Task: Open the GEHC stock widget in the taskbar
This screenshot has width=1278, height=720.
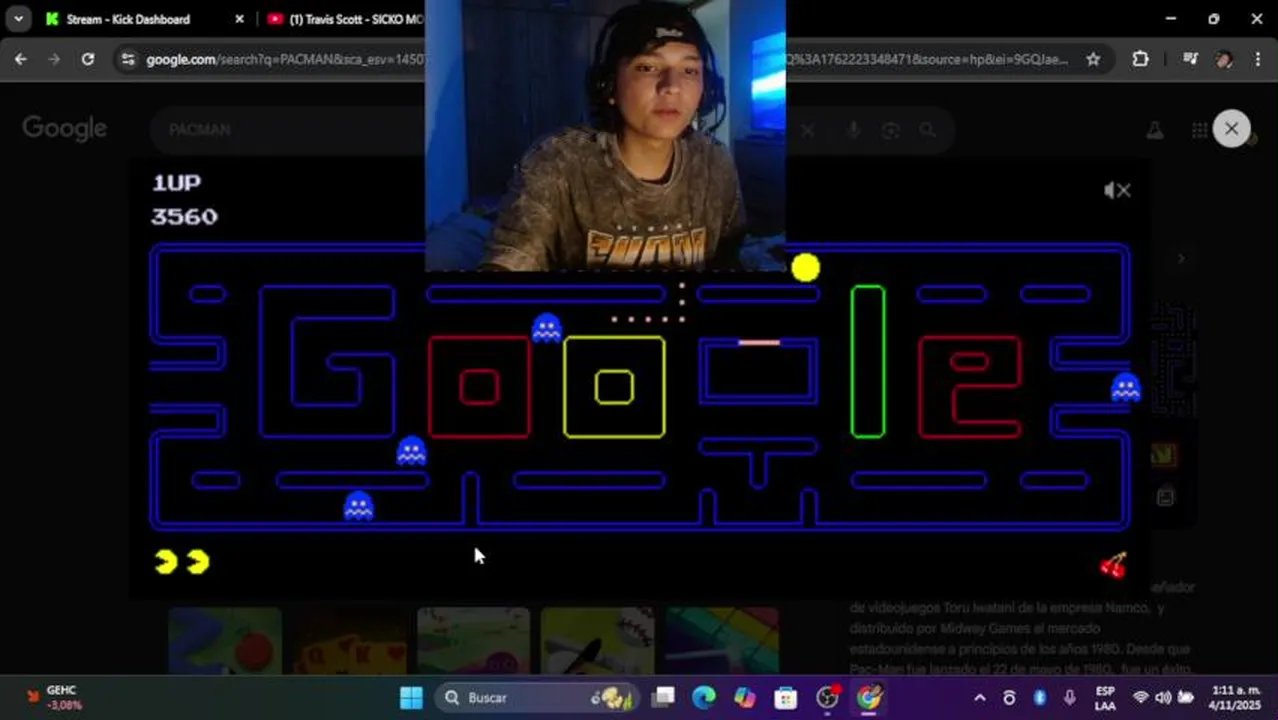Action: click(55, 697)
